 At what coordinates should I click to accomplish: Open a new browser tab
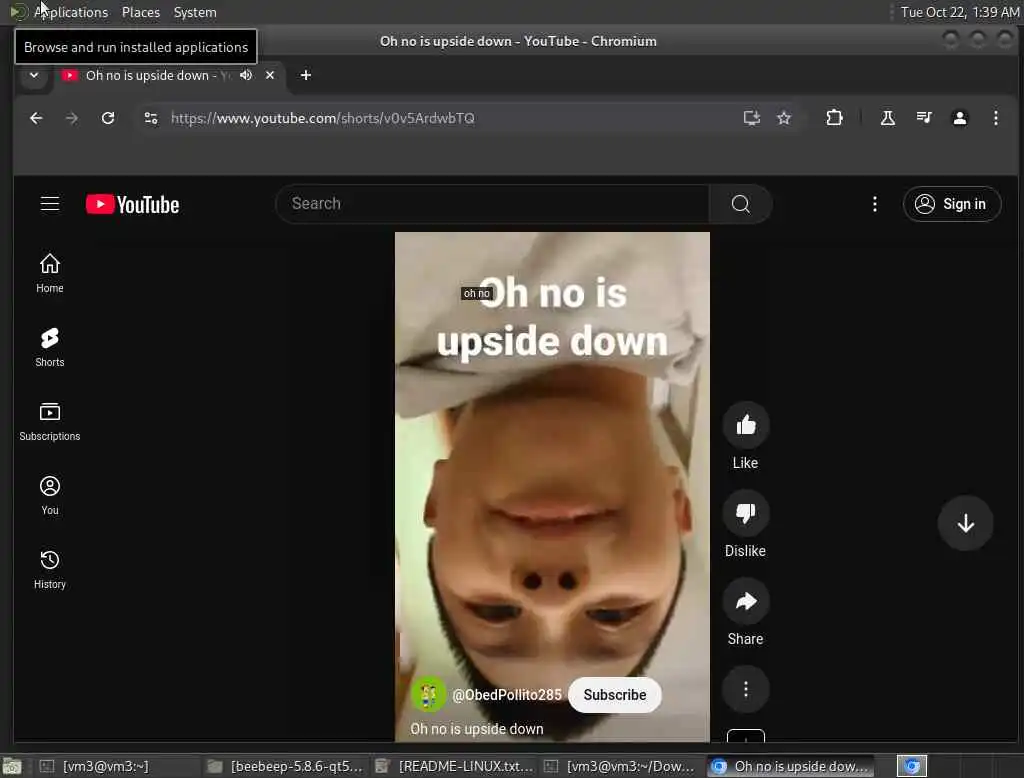306,75
